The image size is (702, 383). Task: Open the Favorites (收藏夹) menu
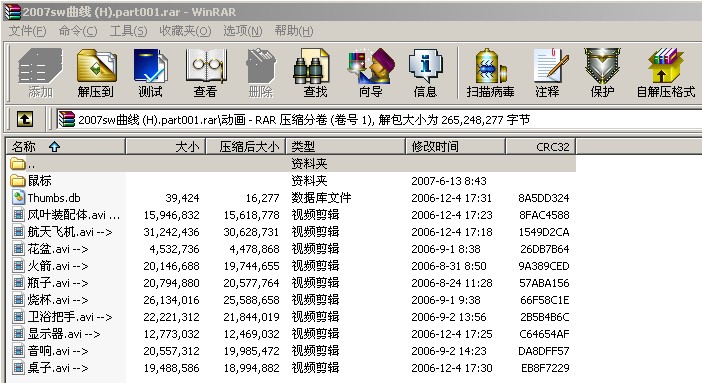(x=185, y=31)
